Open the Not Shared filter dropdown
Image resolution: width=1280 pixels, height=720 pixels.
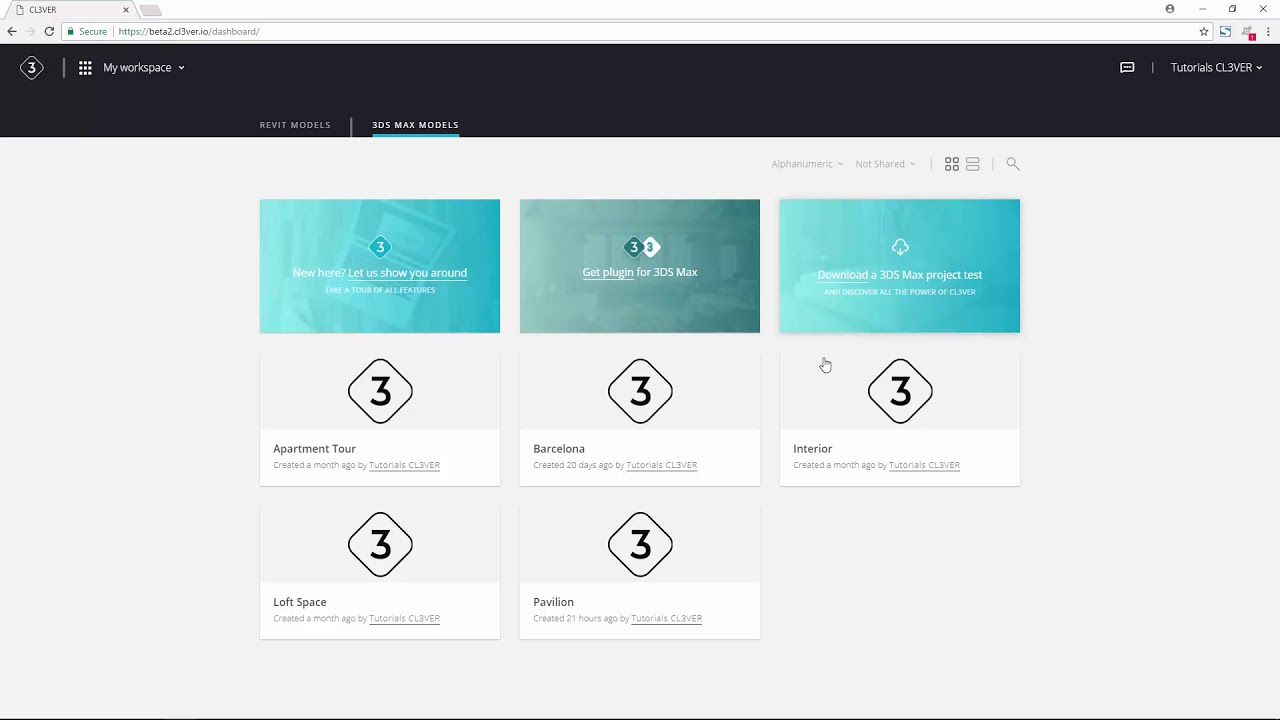(885, 164)
